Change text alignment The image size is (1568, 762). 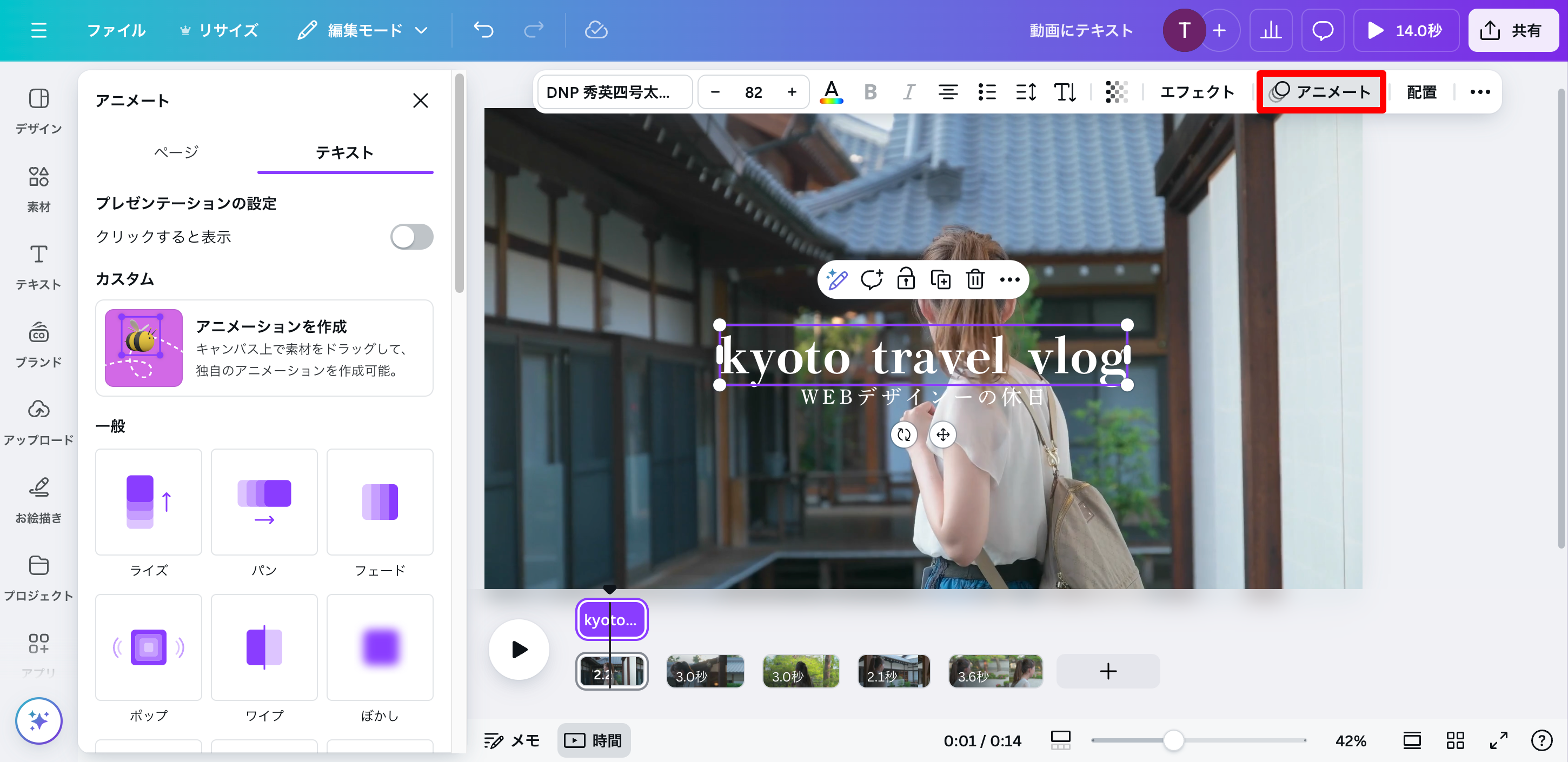[x=948, y=92]
